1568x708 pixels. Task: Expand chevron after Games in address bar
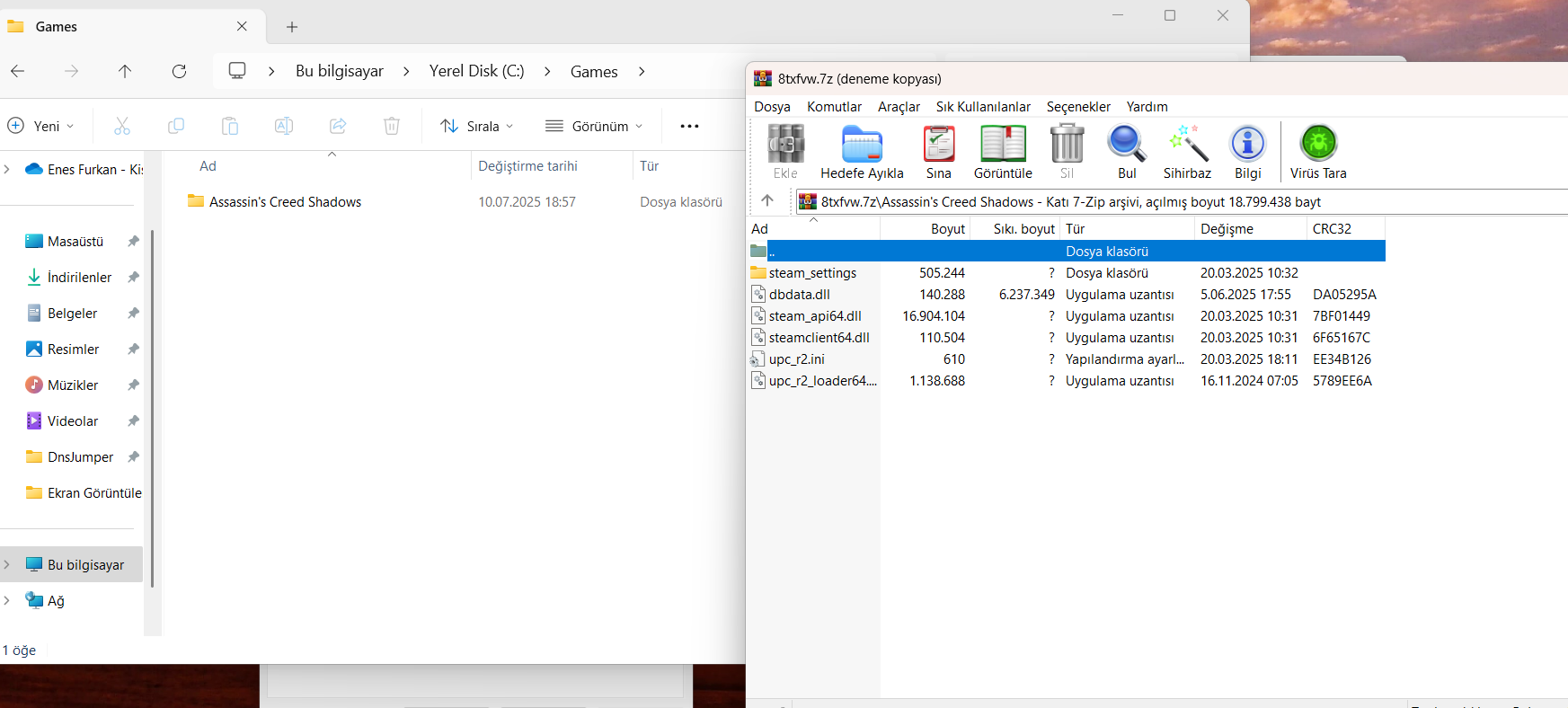pos(642,71)
